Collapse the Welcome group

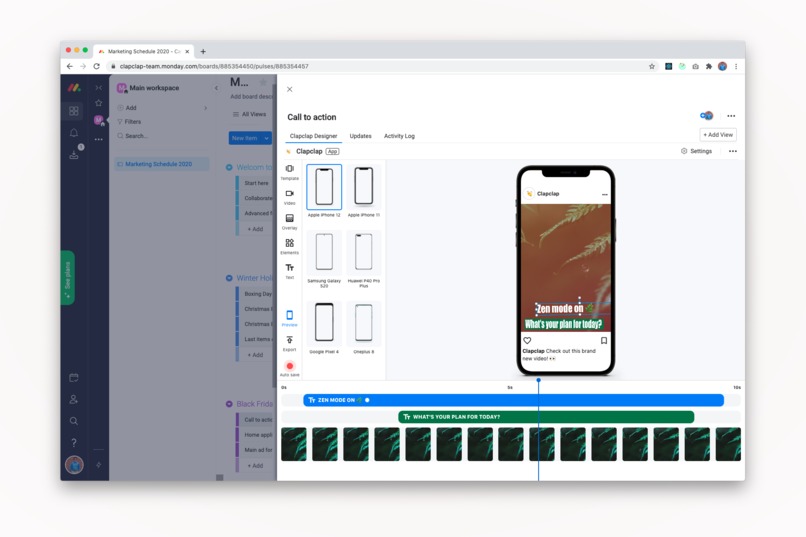[229, 167]
